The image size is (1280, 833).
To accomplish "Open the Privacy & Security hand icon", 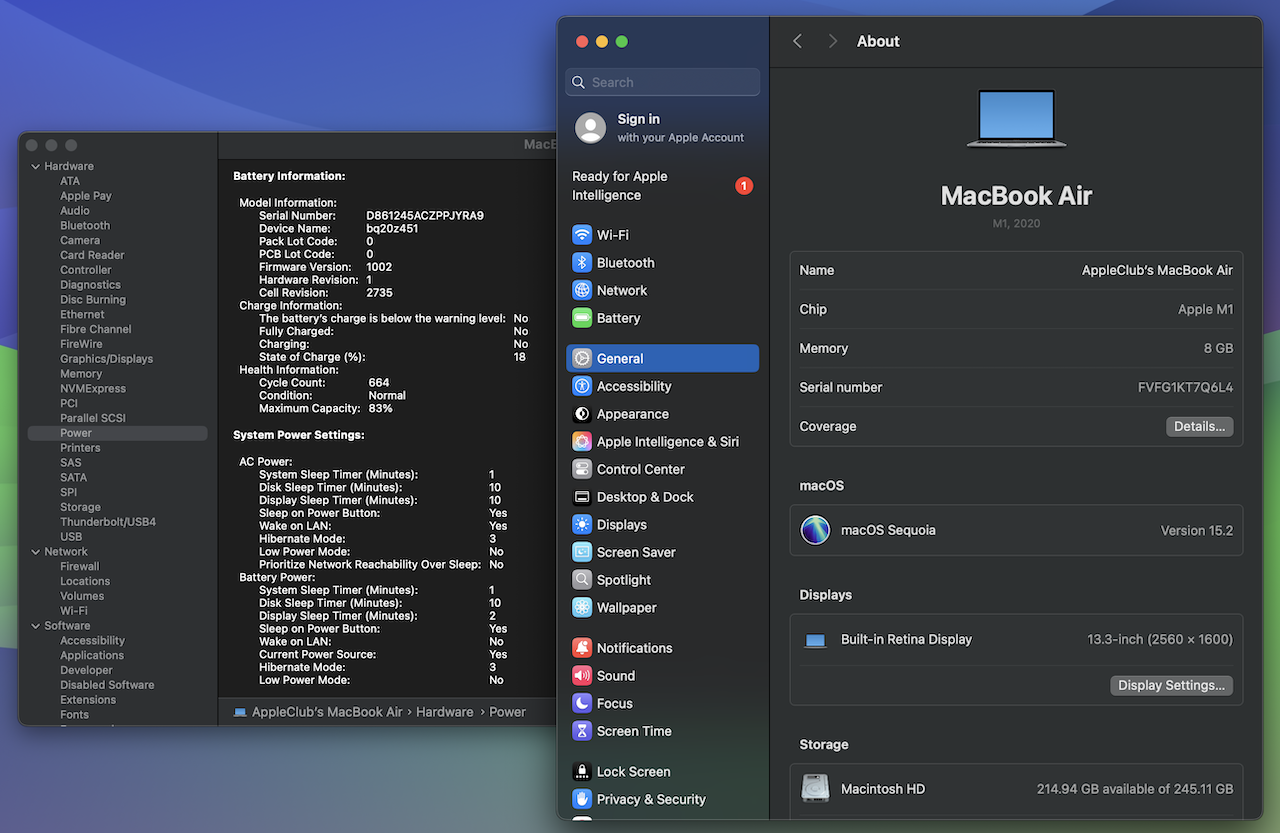I will (x=582, y=799).
